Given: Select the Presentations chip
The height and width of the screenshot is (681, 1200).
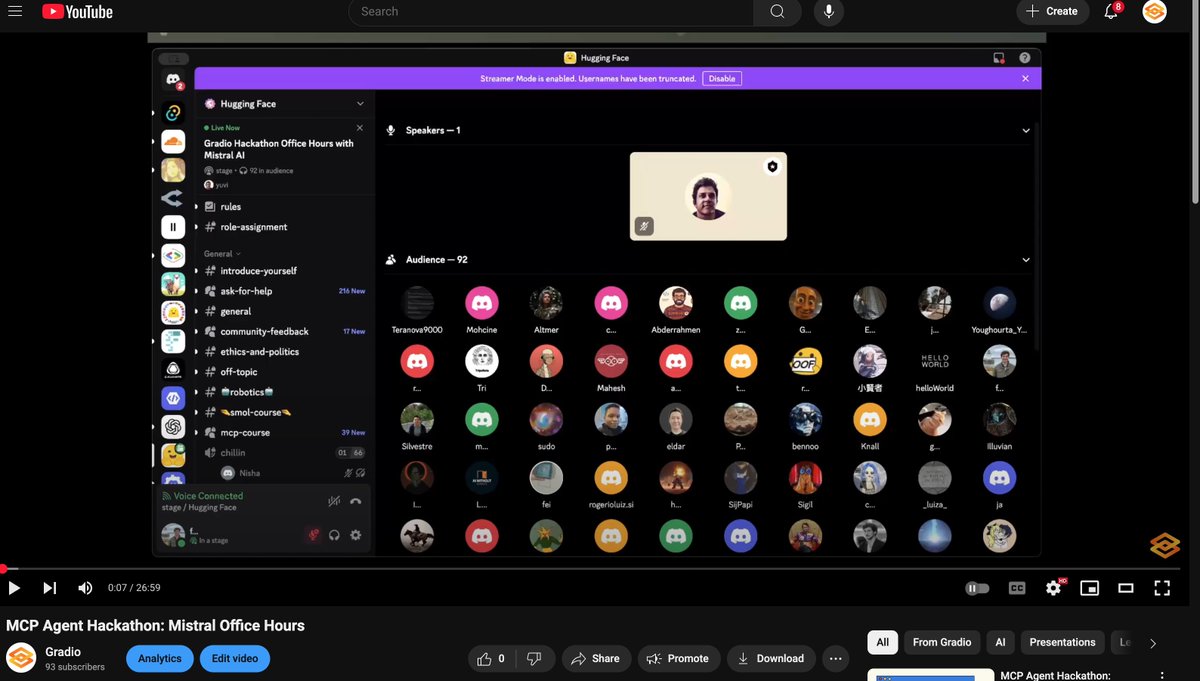Looking at the screenshot, I should [x=1062, y=642].
